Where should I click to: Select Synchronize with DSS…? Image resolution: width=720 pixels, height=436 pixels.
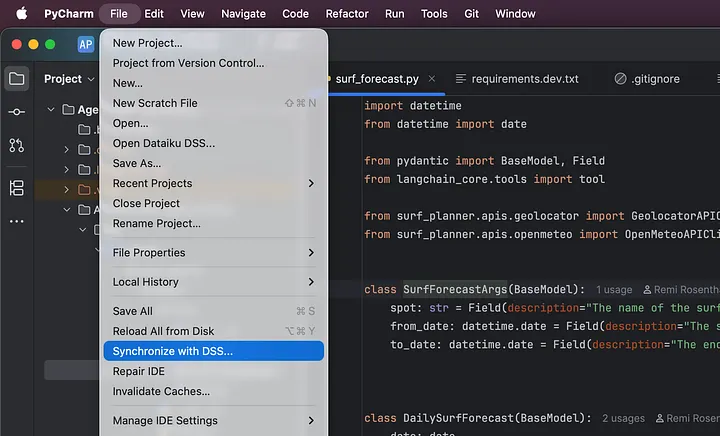[214, 351]
